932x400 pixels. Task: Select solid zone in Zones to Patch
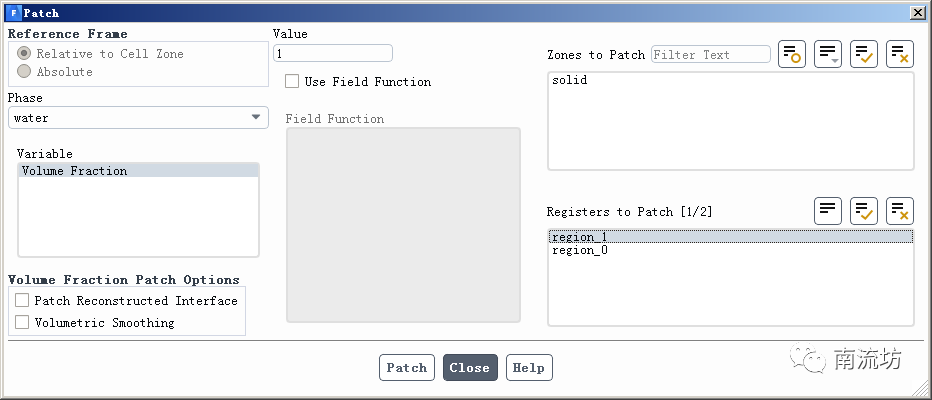coord(570,80)
